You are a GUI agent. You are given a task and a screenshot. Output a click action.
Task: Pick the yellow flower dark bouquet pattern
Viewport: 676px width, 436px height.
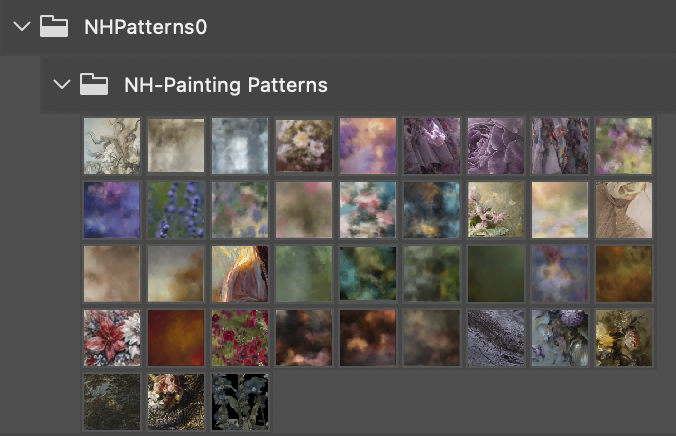pos(624,338)
